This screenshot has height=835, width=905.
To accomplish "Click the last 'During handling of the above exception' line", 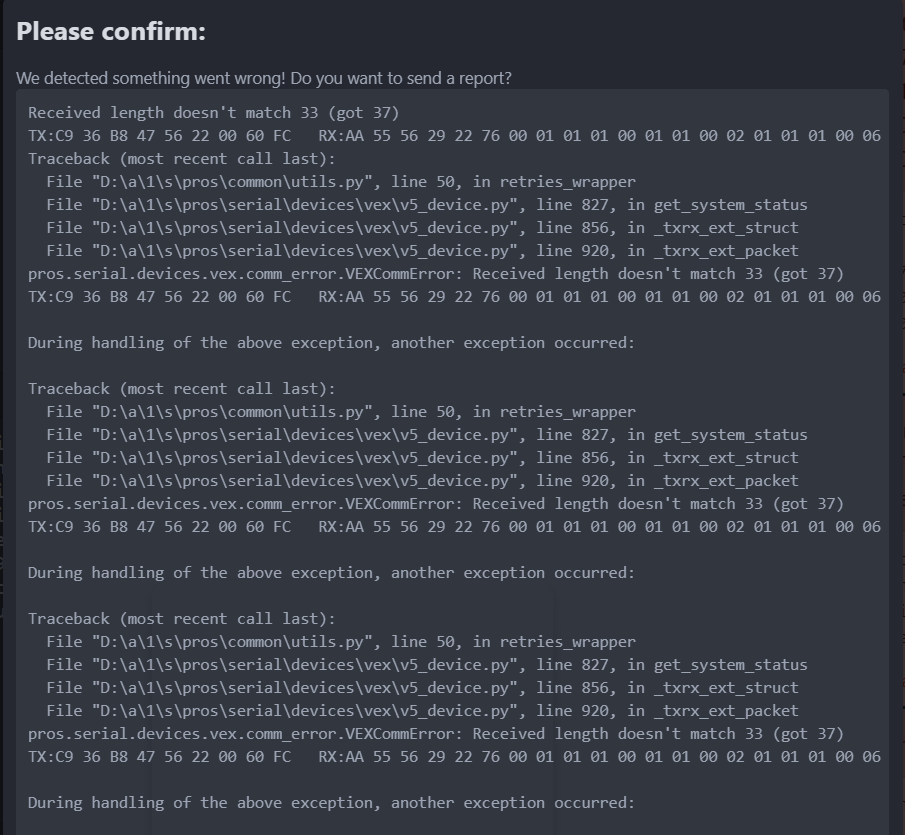I will pos(331,803).
